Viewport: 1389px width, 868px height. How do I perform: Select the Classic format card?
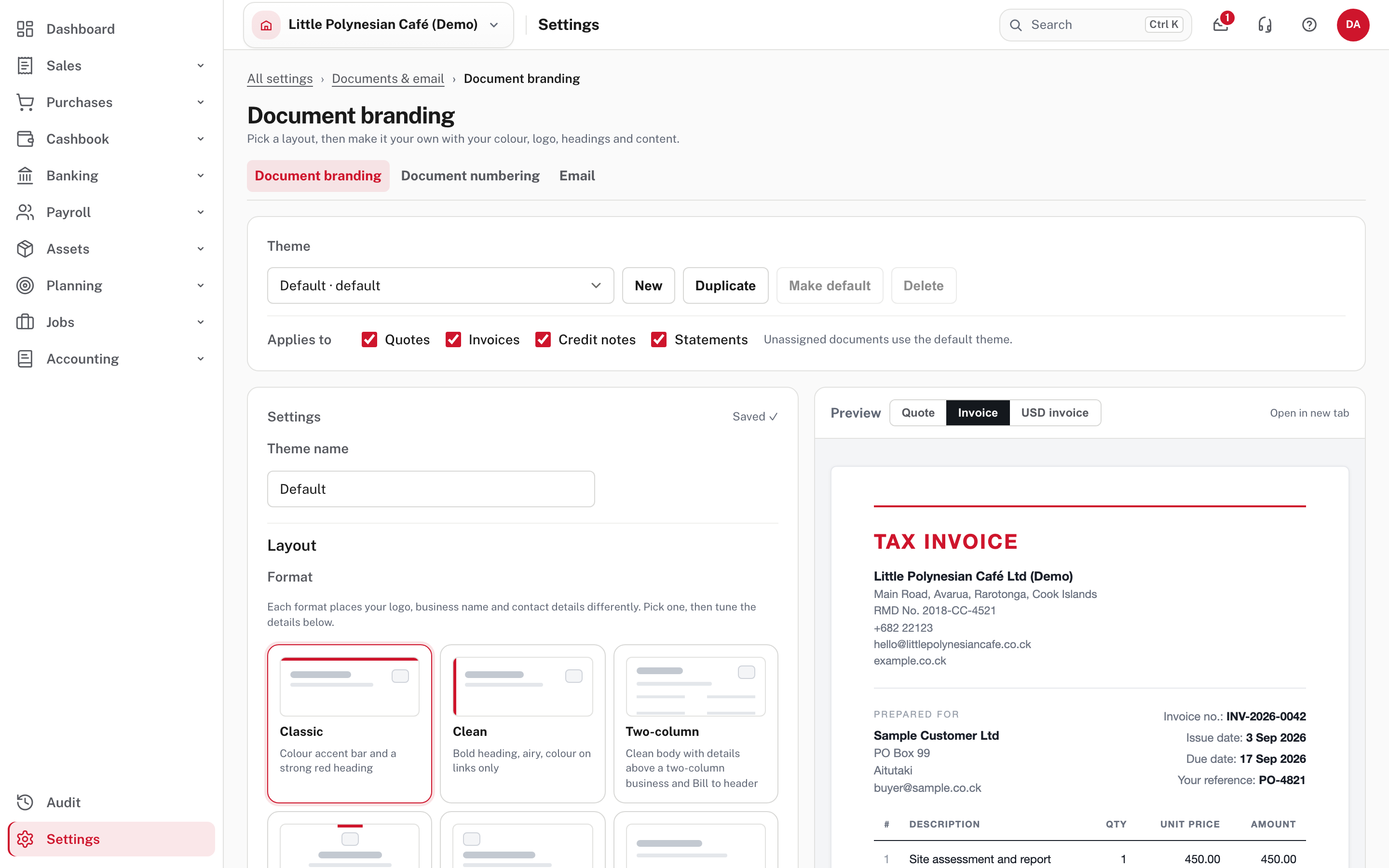[x=350, y=723]
